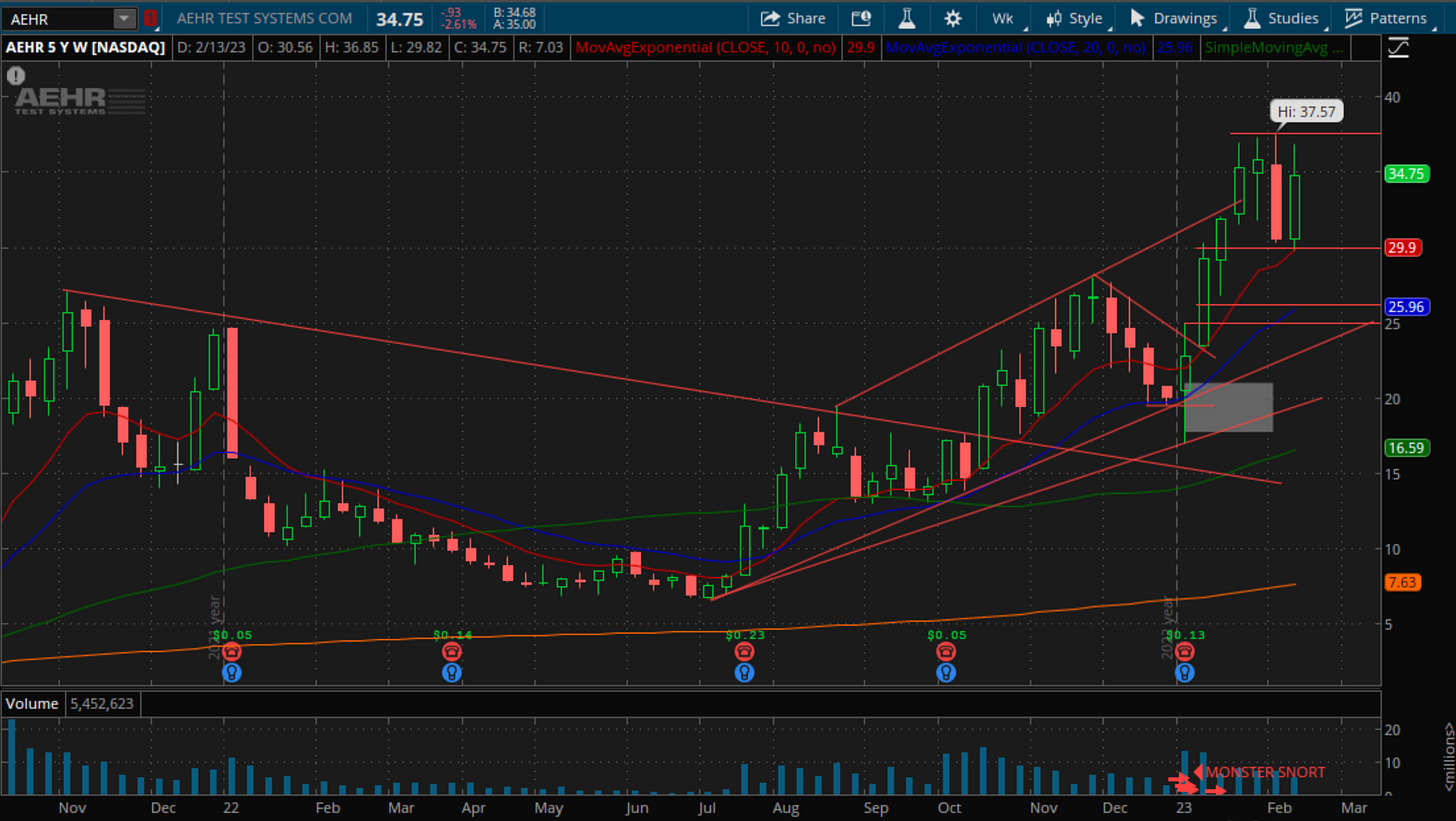Click the blue lightbulb icon near the 2022 marker
Image resolution: width=1456 pixels, height=821 pixels.
pos(232,673)
